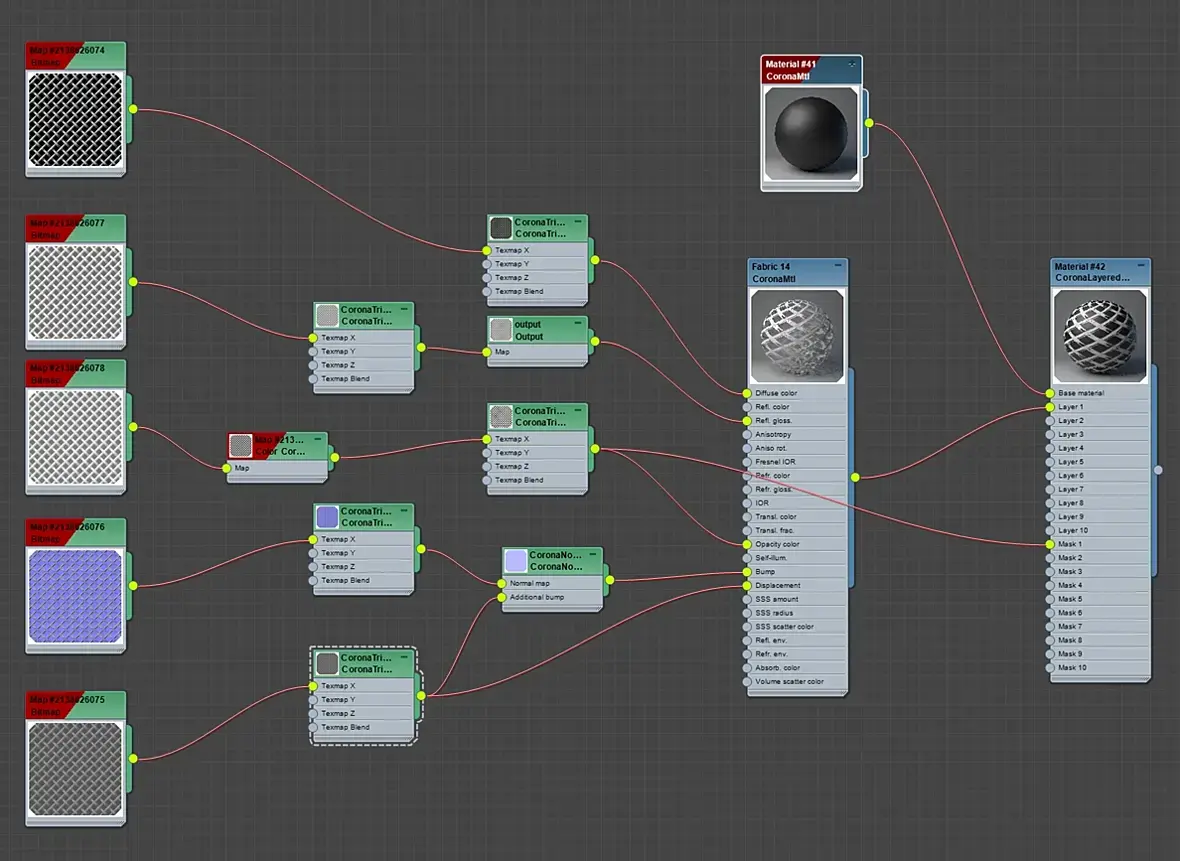Select the Map #2138826077 bitmap preview
Image resolution: width=1180 pixels, height=861 pixels.
[x=75, y=292]
